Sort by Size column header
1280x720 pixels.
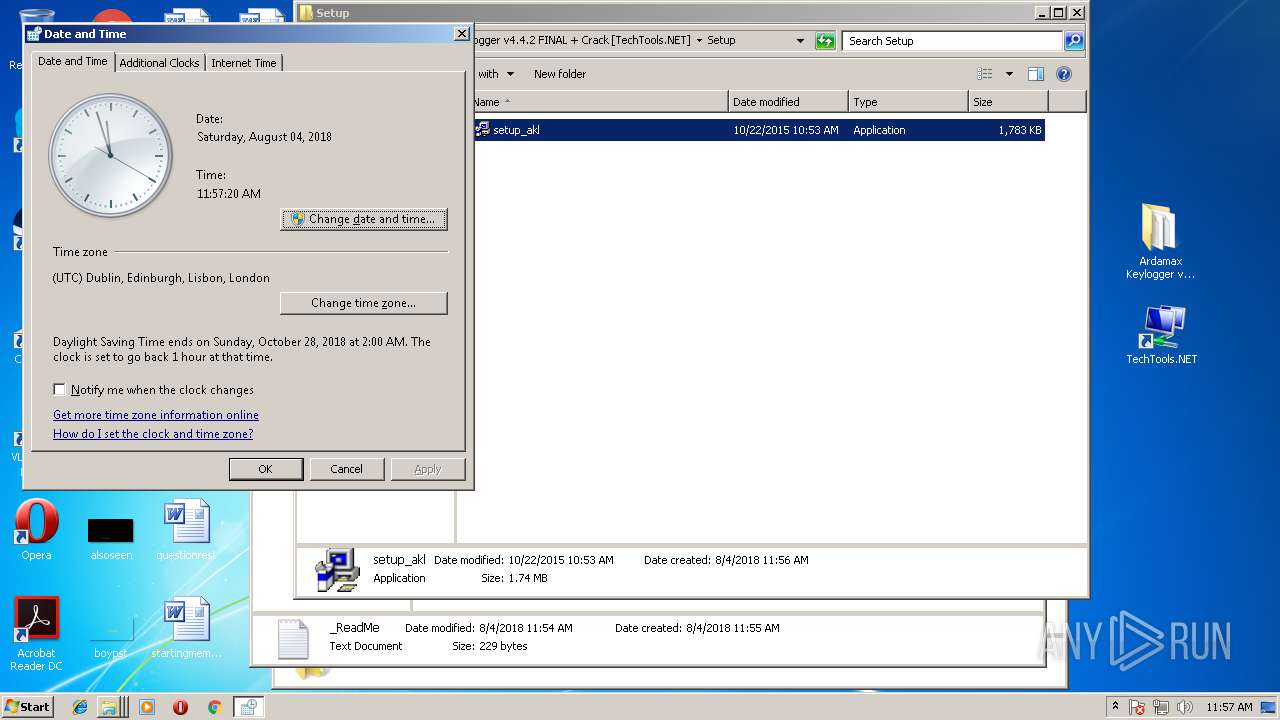click(x=1008, y=102)
